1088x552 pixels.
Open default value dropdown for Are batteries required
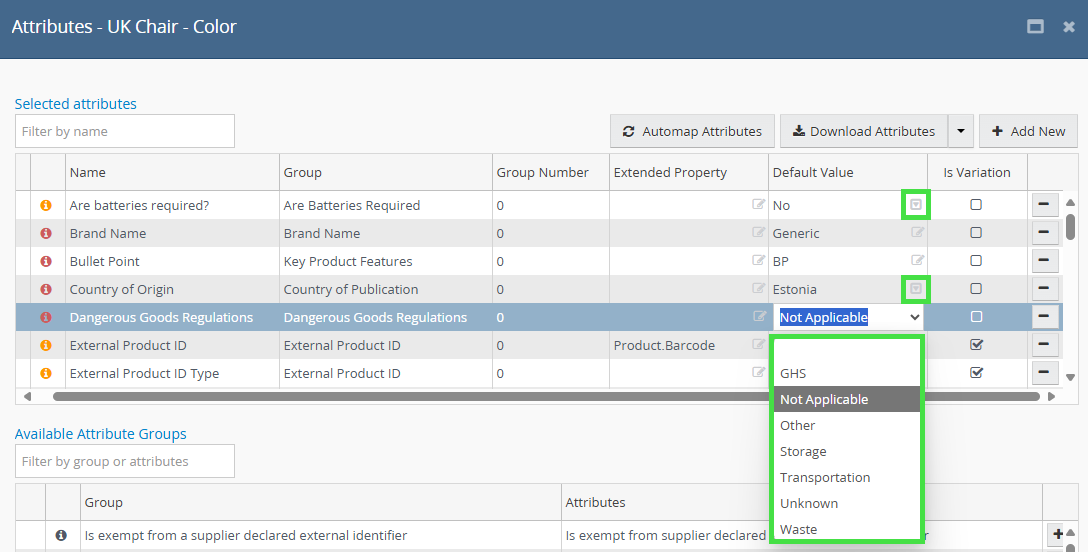[916, 205]
